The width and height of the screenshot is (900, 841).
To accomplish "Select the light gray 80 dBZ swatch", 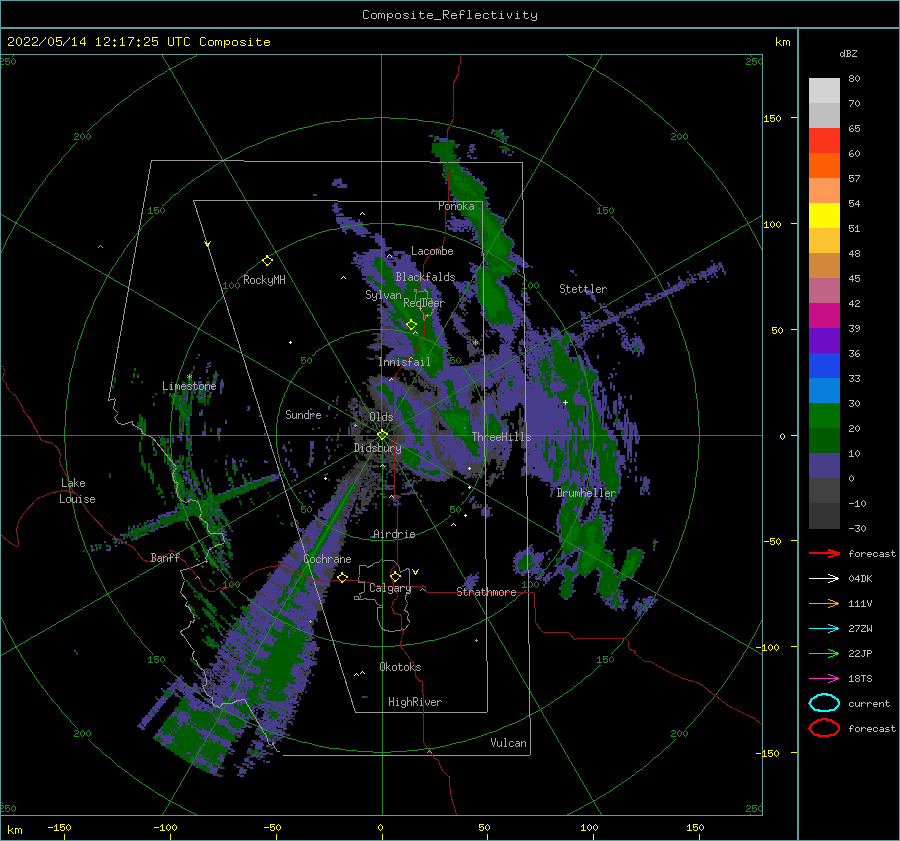I will (x=824, y=91).
